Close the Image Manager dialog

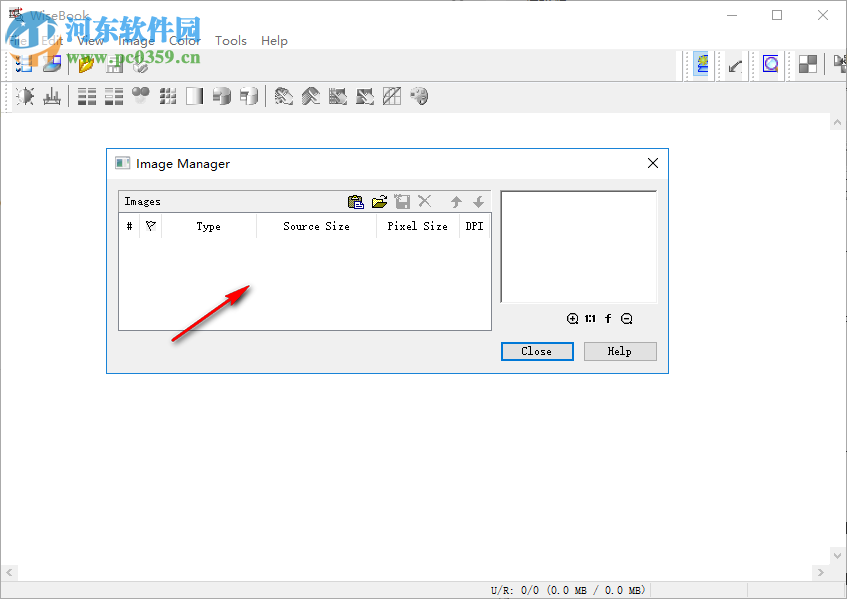(537, 351)
